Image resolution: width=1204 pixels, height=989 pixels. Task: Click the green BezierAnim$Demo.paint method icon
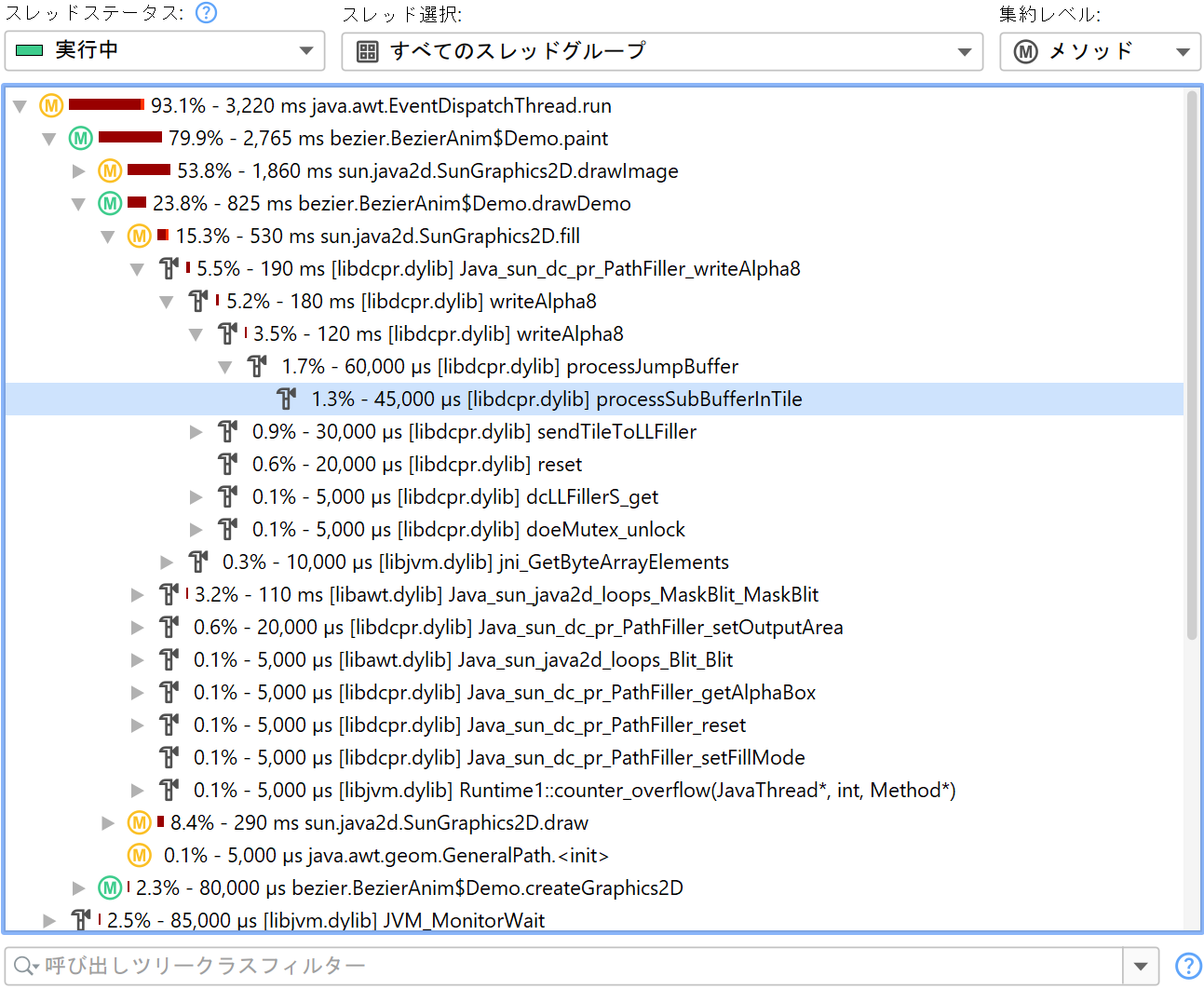[81, 139]
